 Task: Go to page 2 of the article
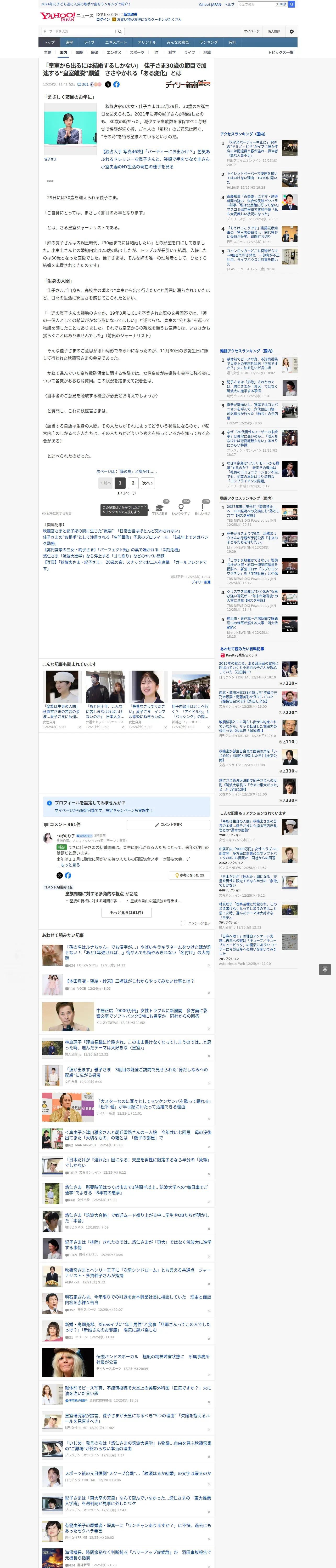(x=133, y=483)
